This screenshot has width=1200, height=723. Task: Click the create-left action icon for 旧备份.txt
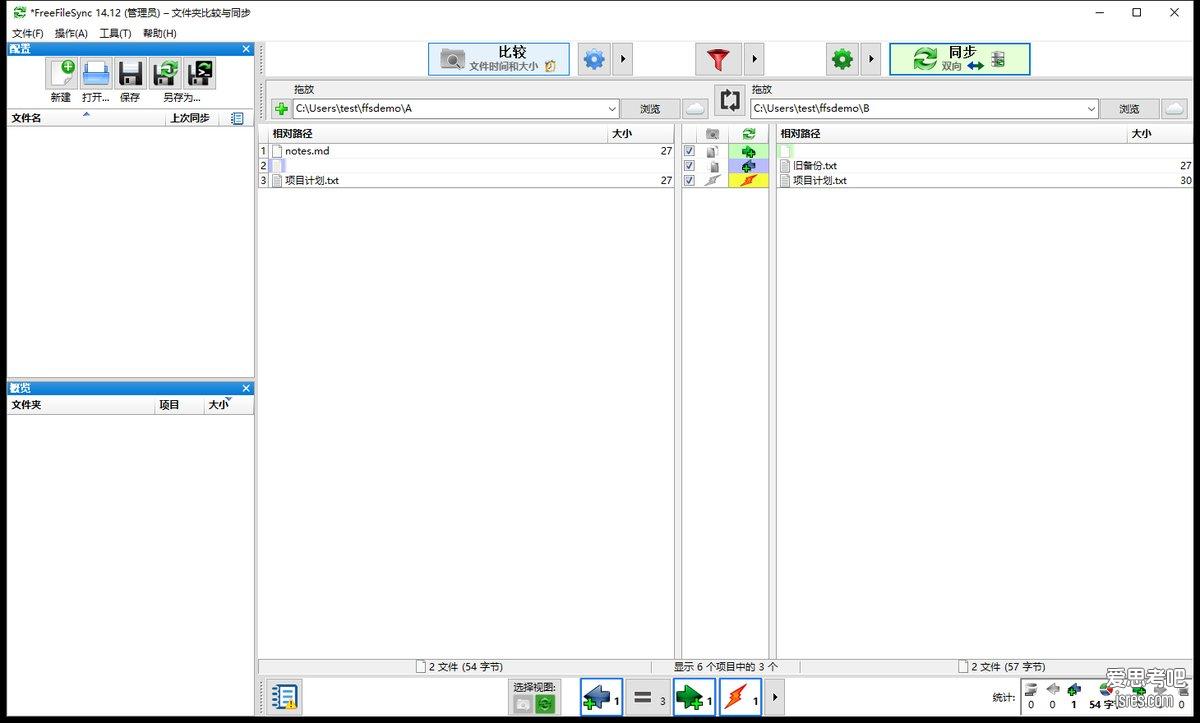click(748, 166)
